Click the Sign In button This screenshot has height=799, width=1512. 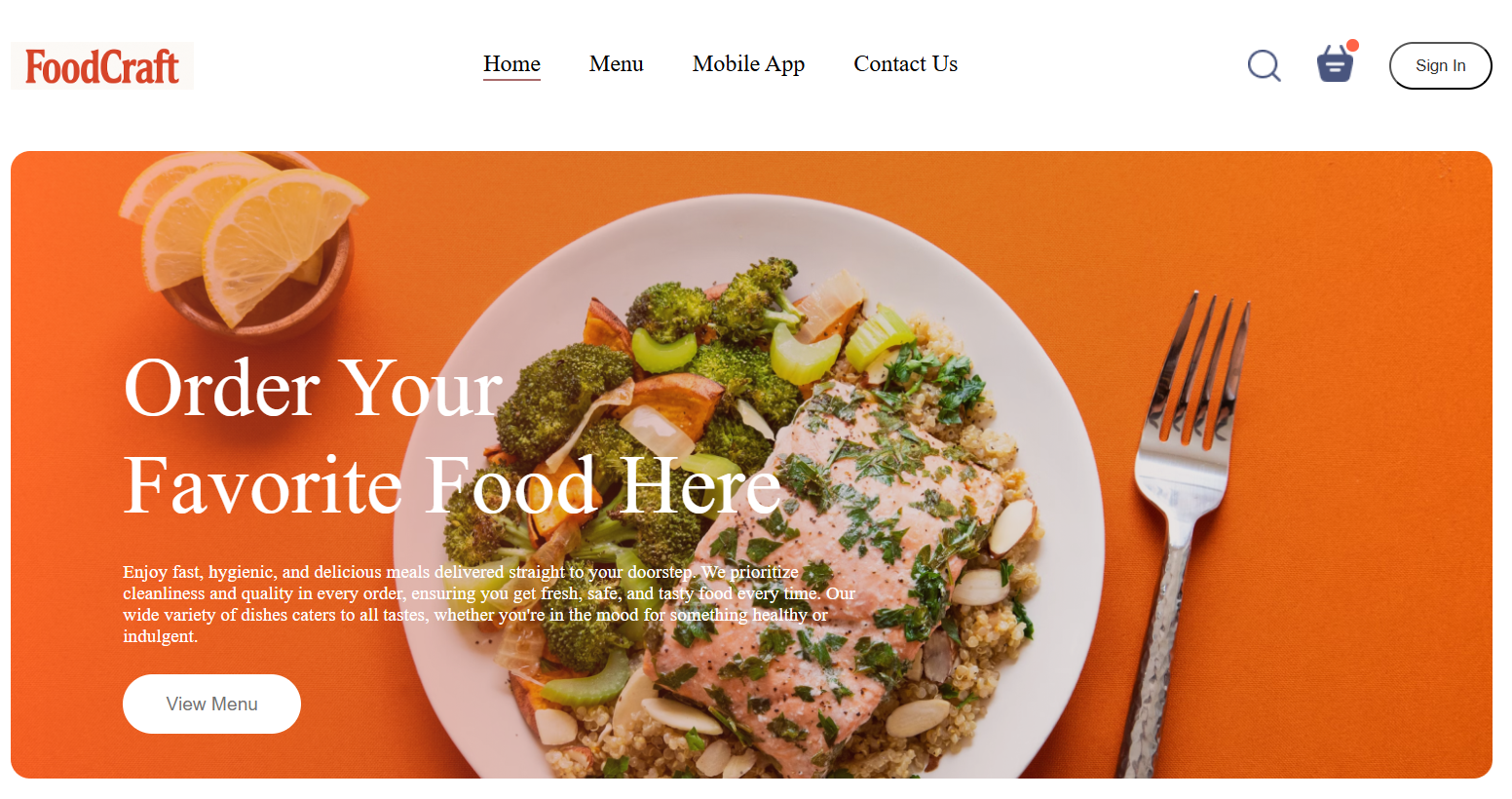[x=1440, y=65]
